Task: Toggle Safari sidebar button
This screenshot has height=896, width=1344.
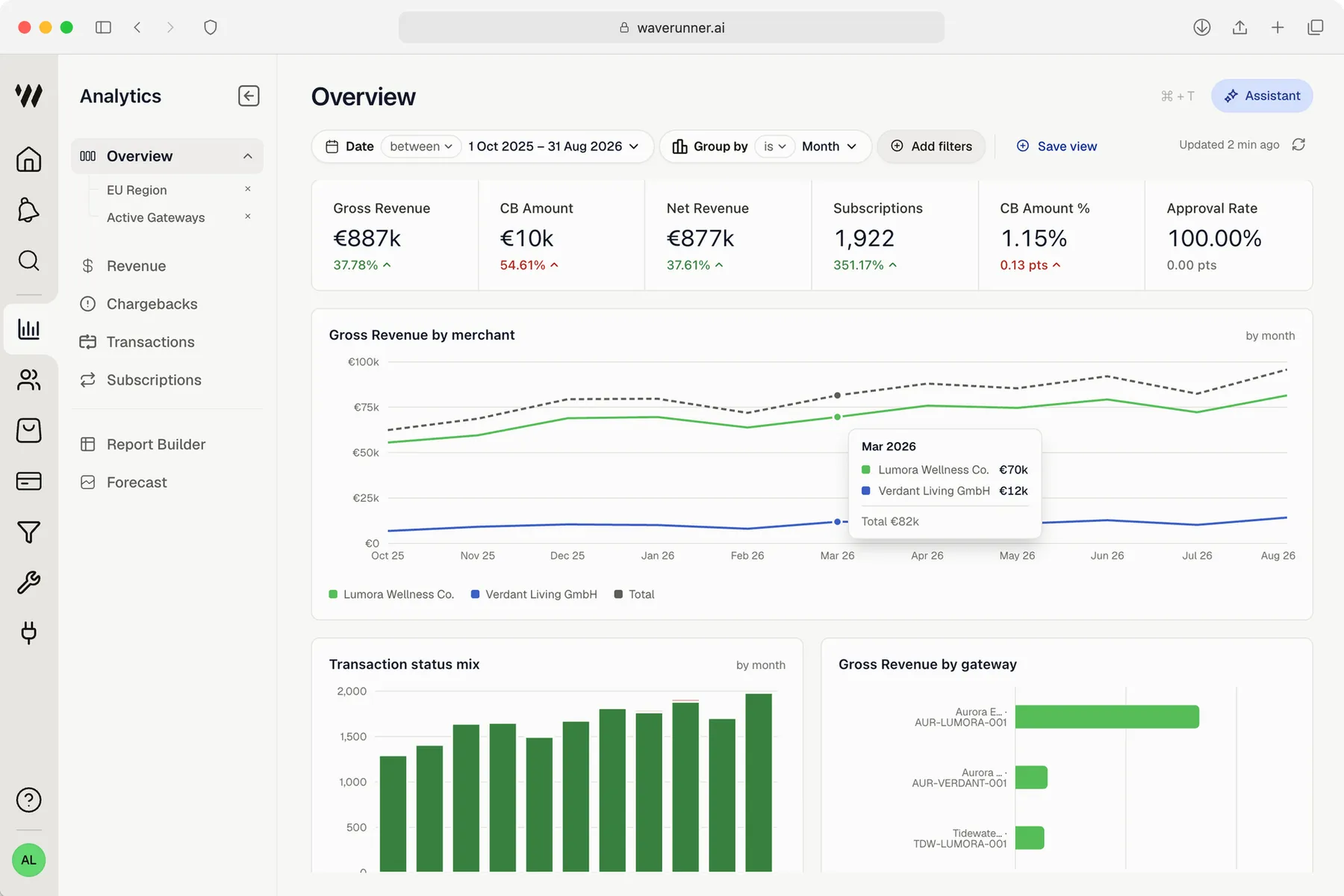Action: click(x=103, y=28)
